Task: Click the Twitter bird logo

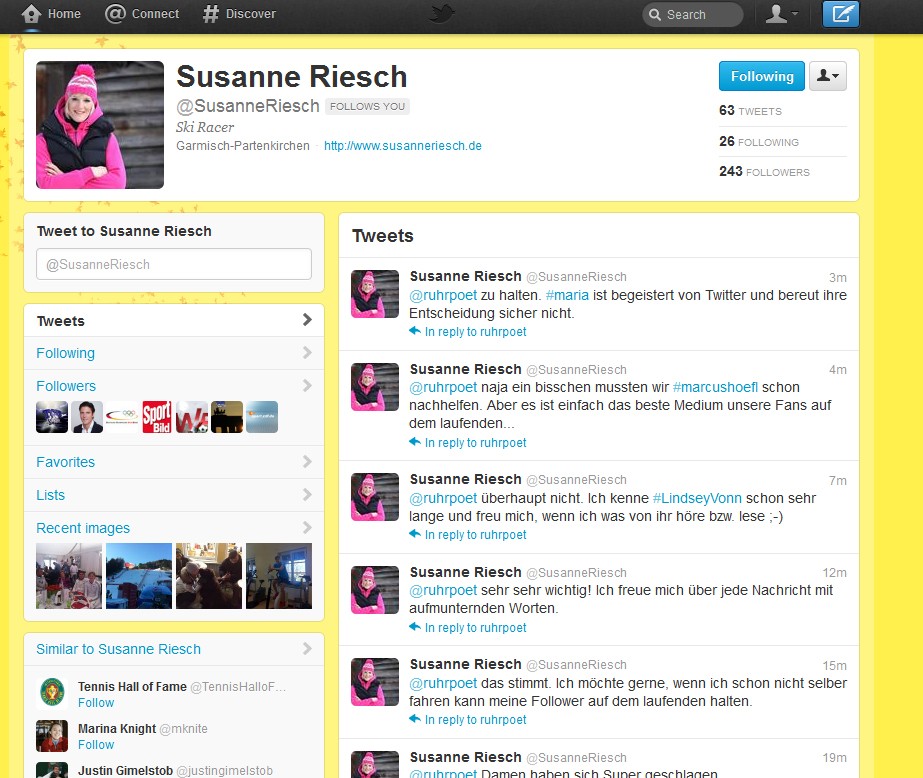Action: click(441, 13)
